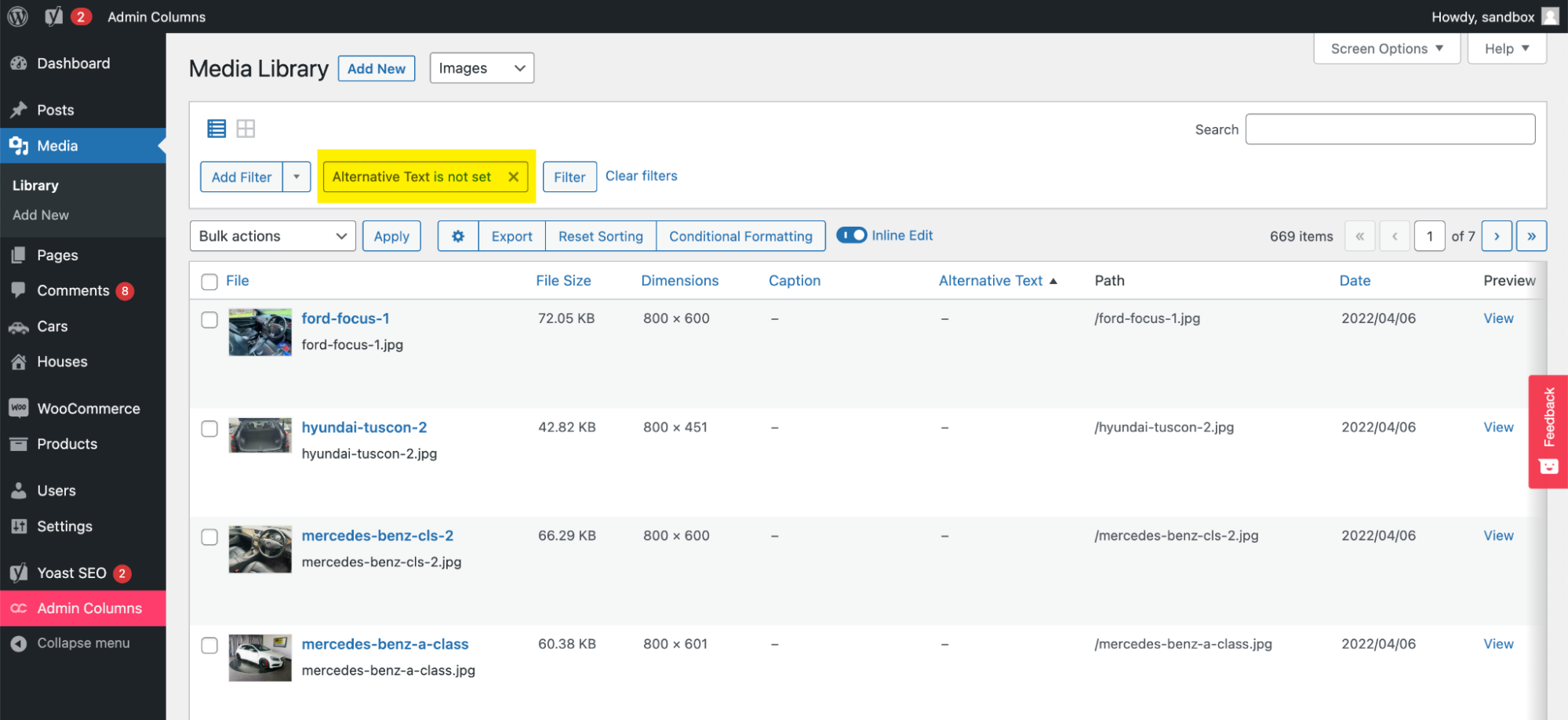The height and width of the screenshot is (720, 1568).
Task: Open the Bulk actions dropdown
Action: point(273,236)
